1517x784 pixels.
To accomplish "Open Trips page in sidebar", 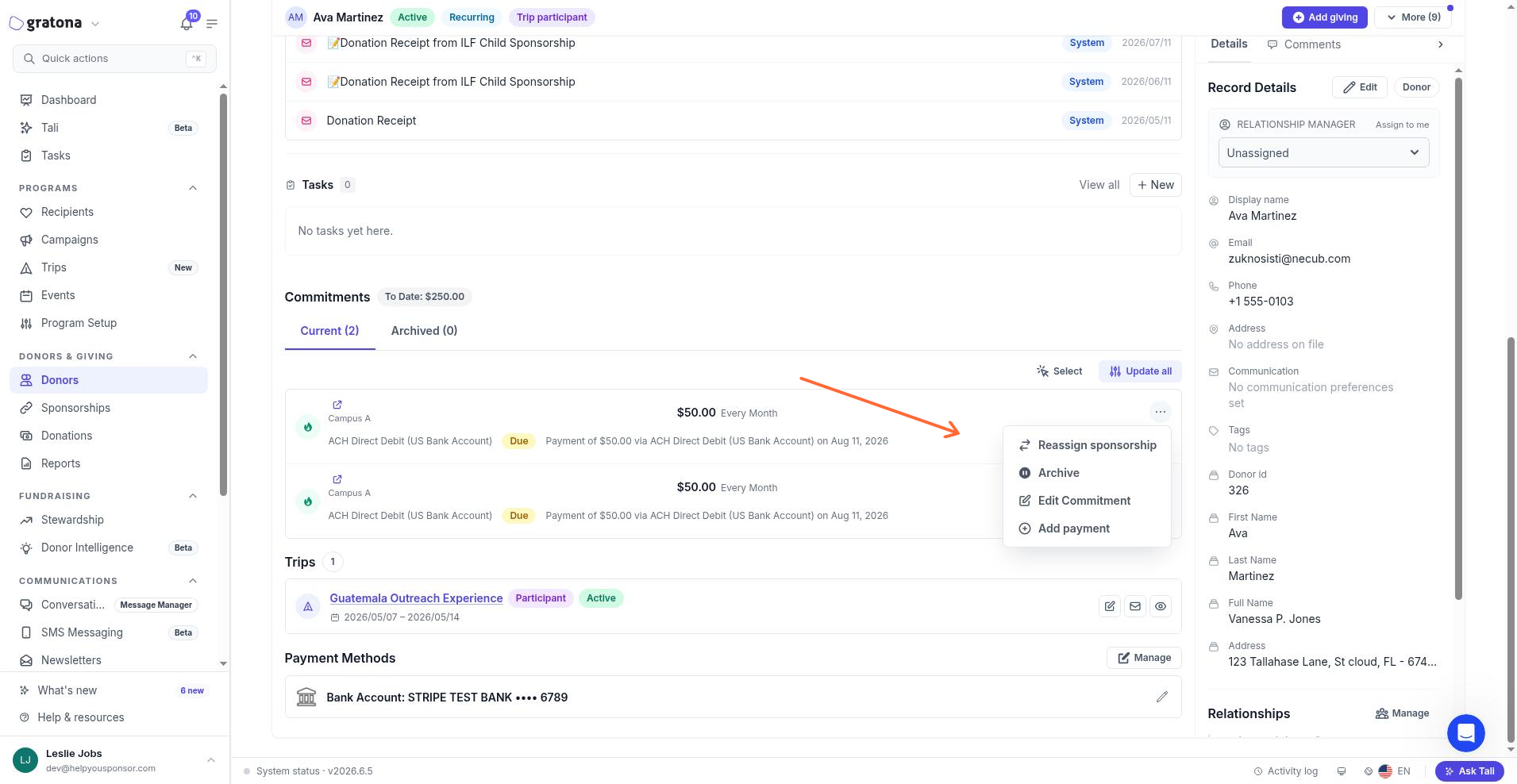I will (x=109, y=267).
